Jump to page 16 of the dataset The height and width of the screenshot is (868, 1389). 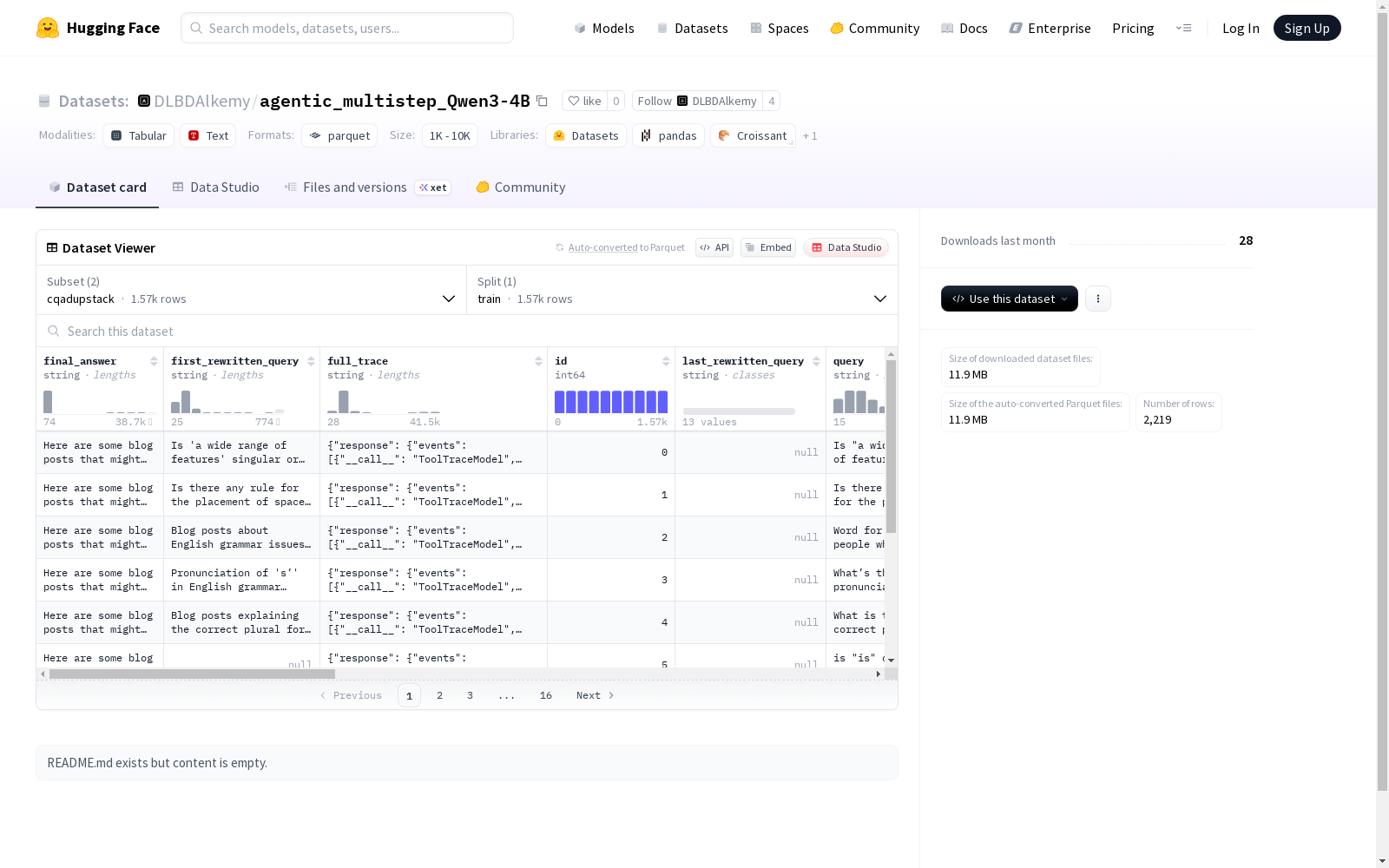point(546,695)
